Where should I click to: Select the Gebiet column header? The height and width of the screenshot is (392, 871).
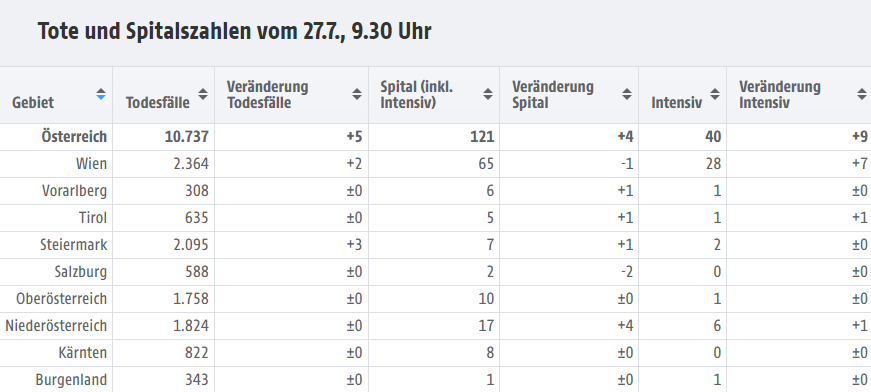click(33, 102)
